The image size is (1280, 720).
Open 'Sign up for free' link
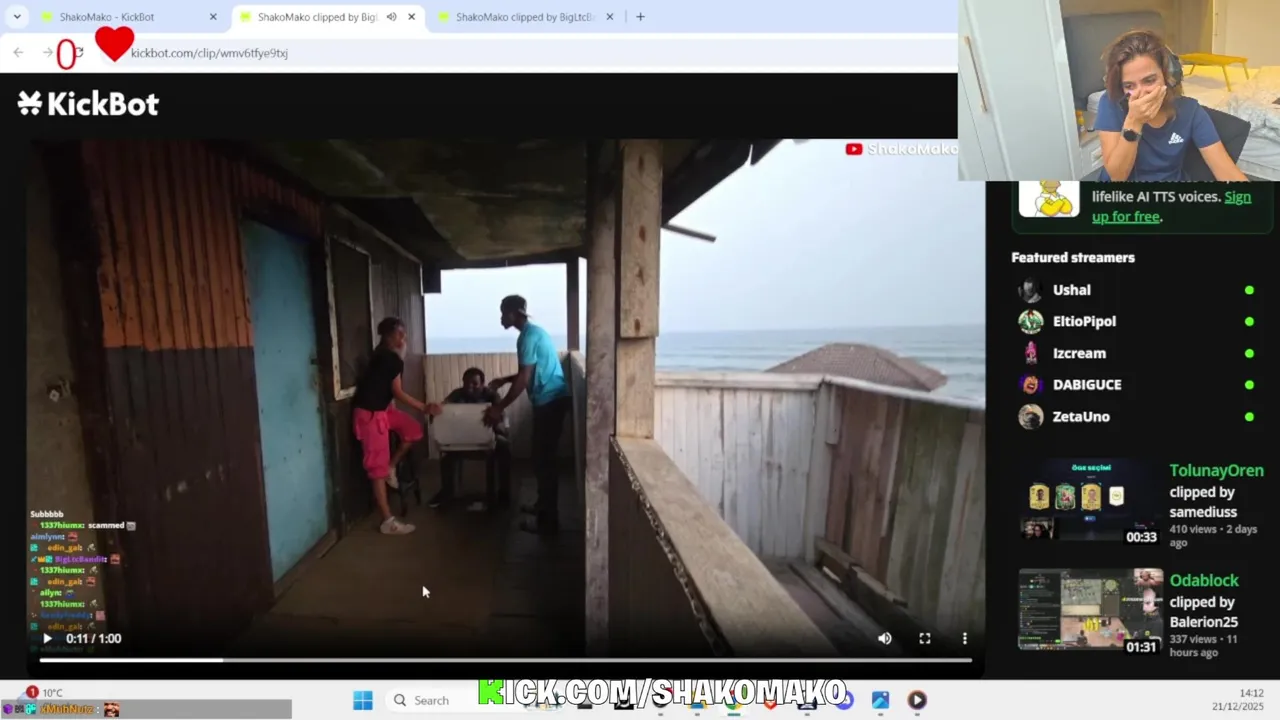1171,207
